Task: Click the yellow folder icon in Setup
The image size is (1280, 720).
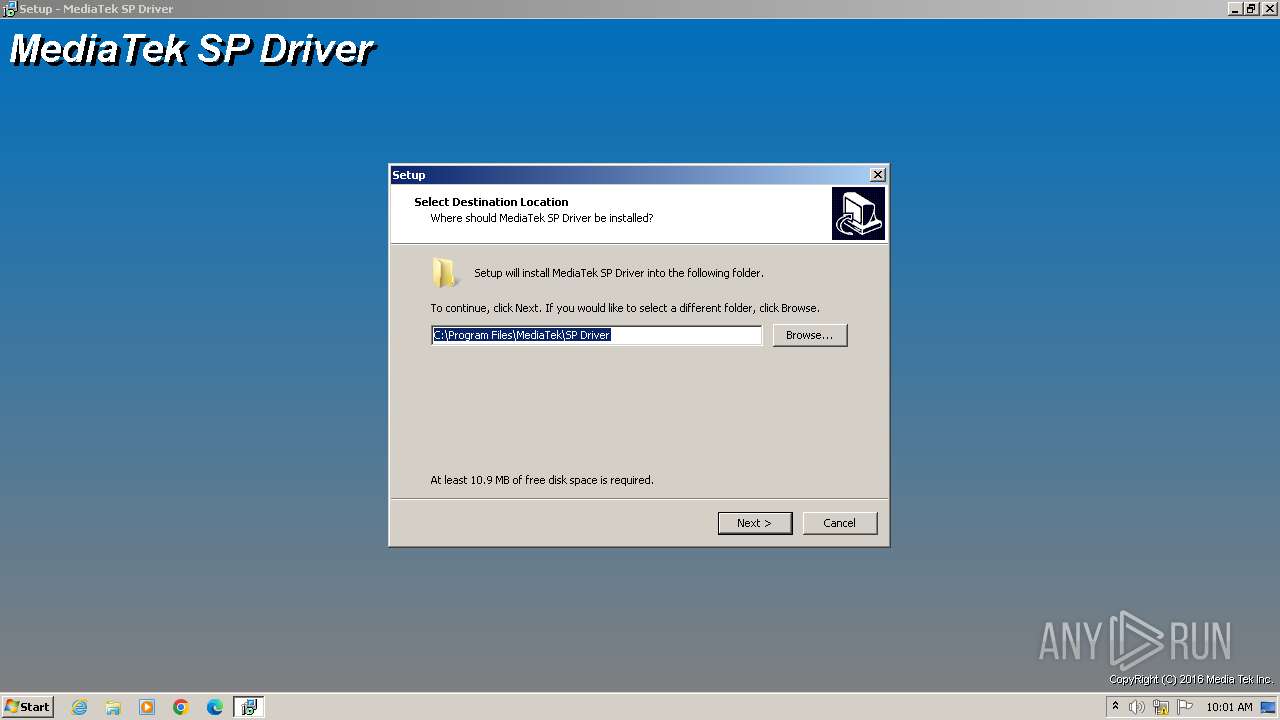Action: click(x=445, y=273)
